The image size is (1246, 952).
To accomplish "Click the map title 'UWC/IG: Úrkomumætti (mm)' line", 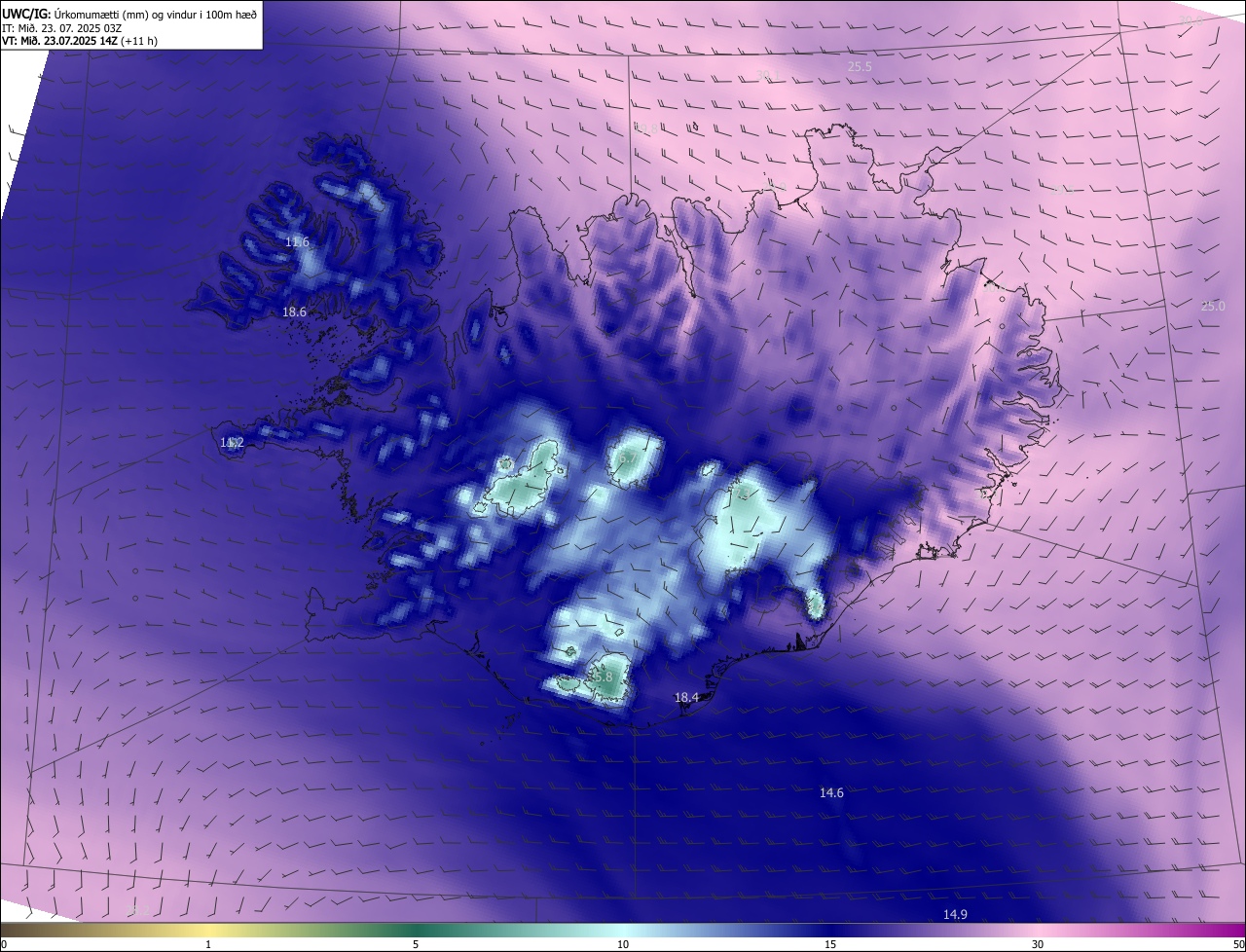I will [130, 13].
